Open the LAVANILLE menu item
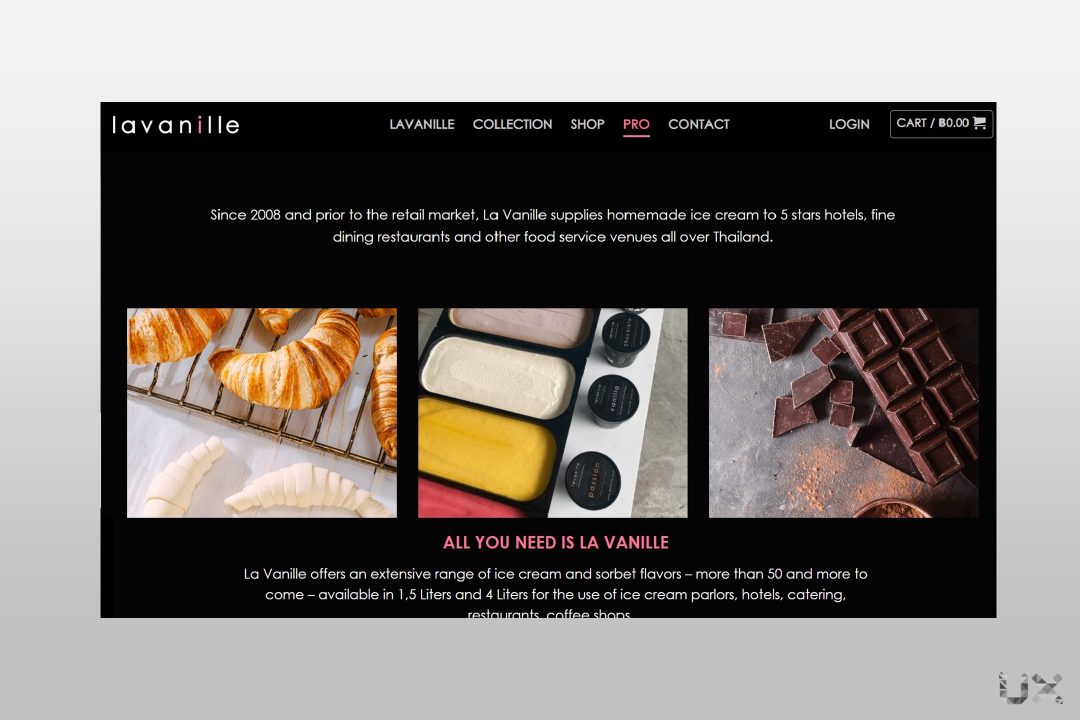 tap(422, 124)
